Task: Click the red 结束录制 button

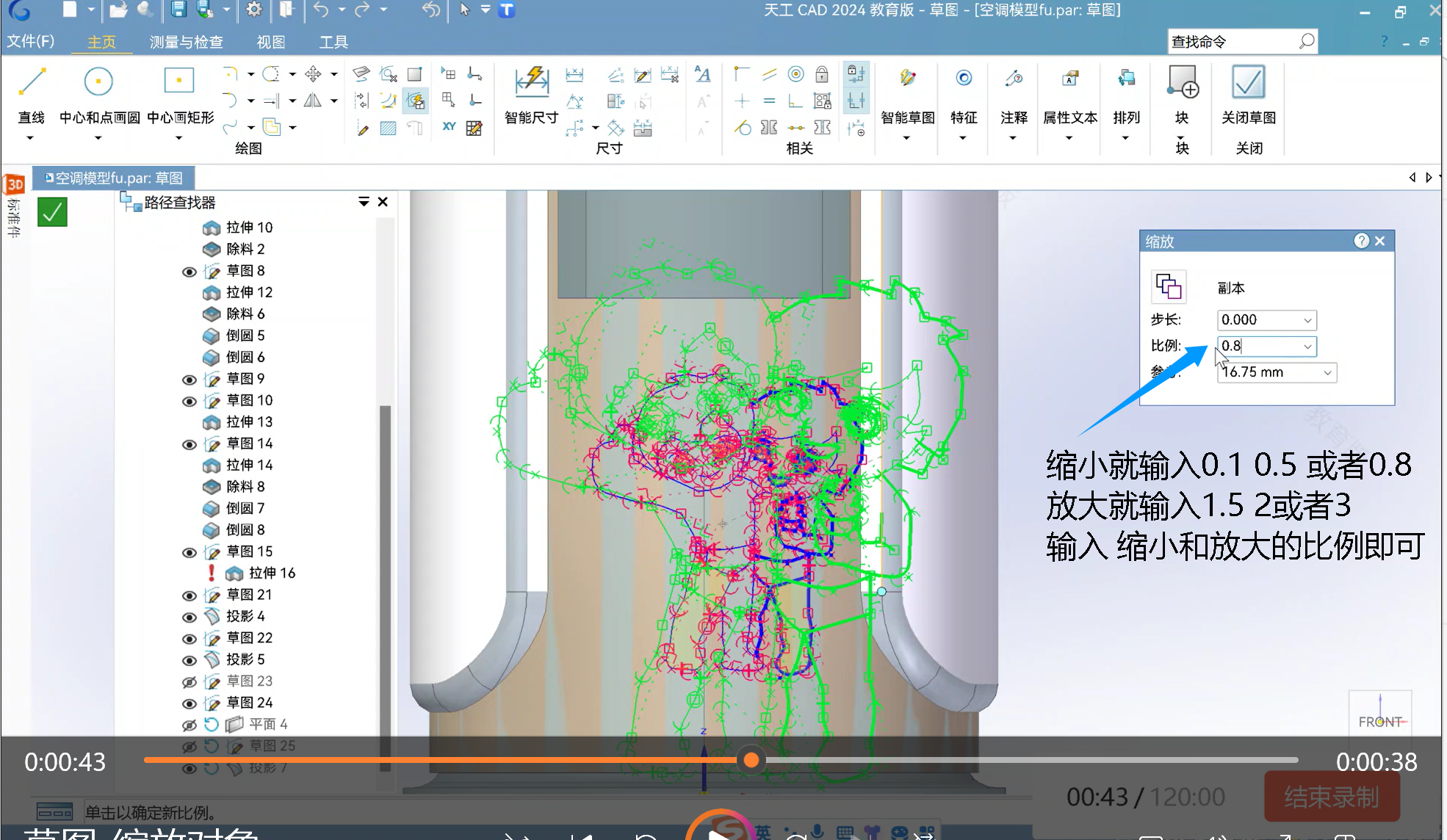Action: tap(1332, 797)
